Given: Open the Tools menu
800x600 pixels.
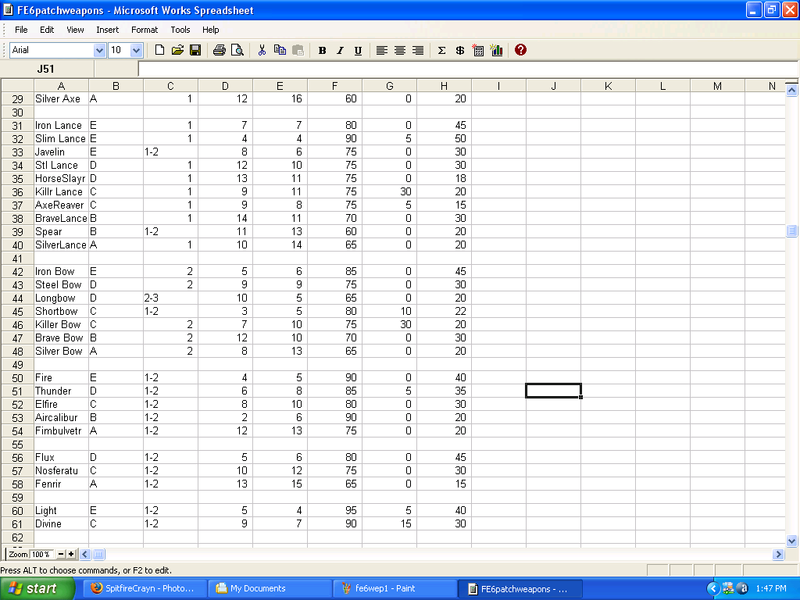Looking at the screenshot, I should [180, 30].
